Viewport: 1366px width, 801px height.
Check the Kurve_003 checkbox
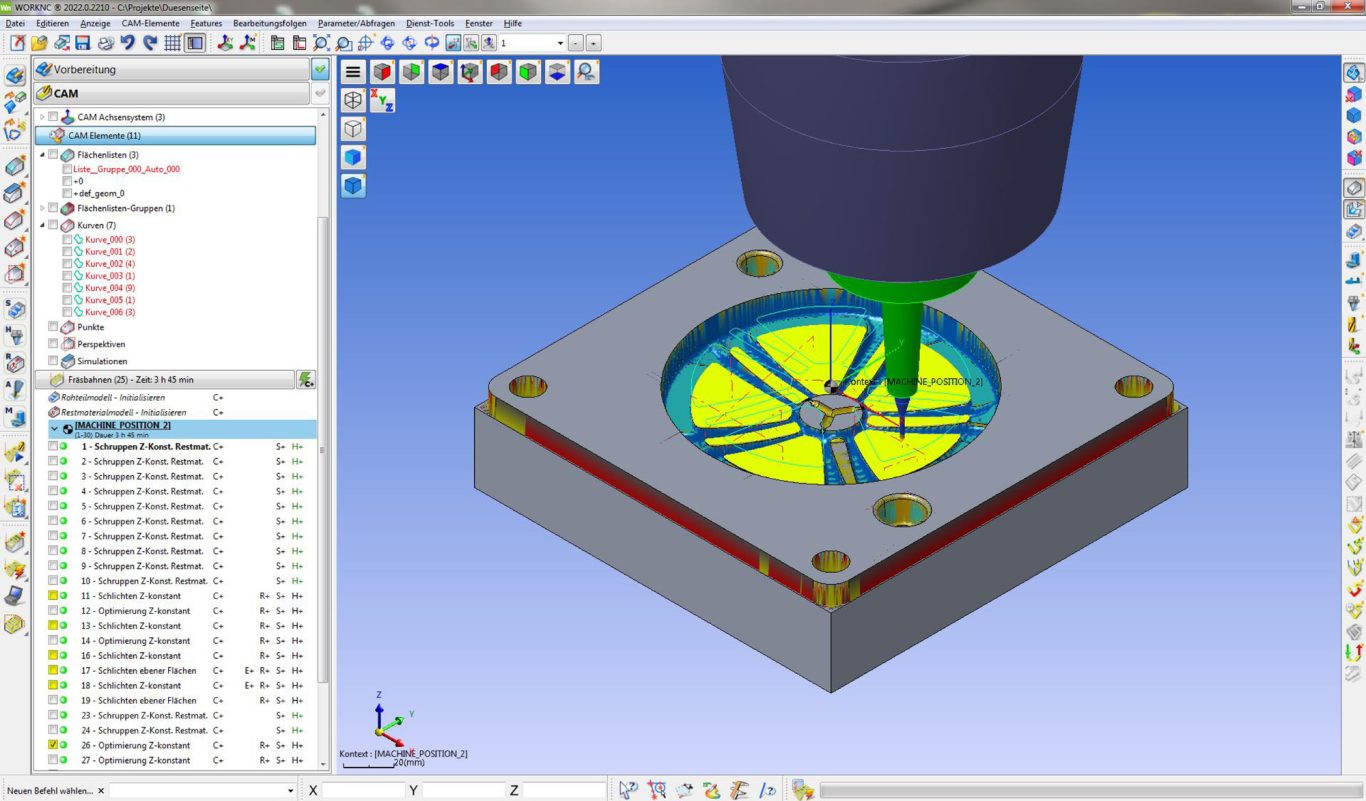(x=67, y=276)
